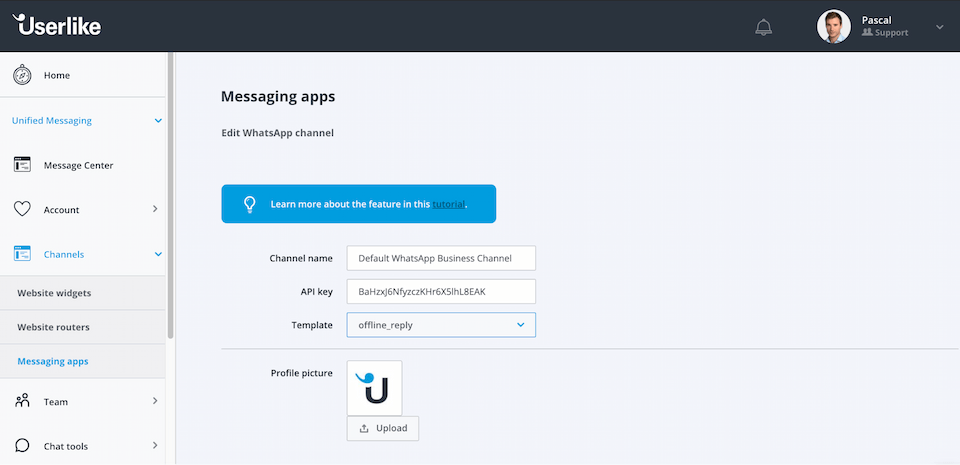Click Edit WhatsApp channel text
This screenshot has width=960, height=465.
tap(277, 133)
